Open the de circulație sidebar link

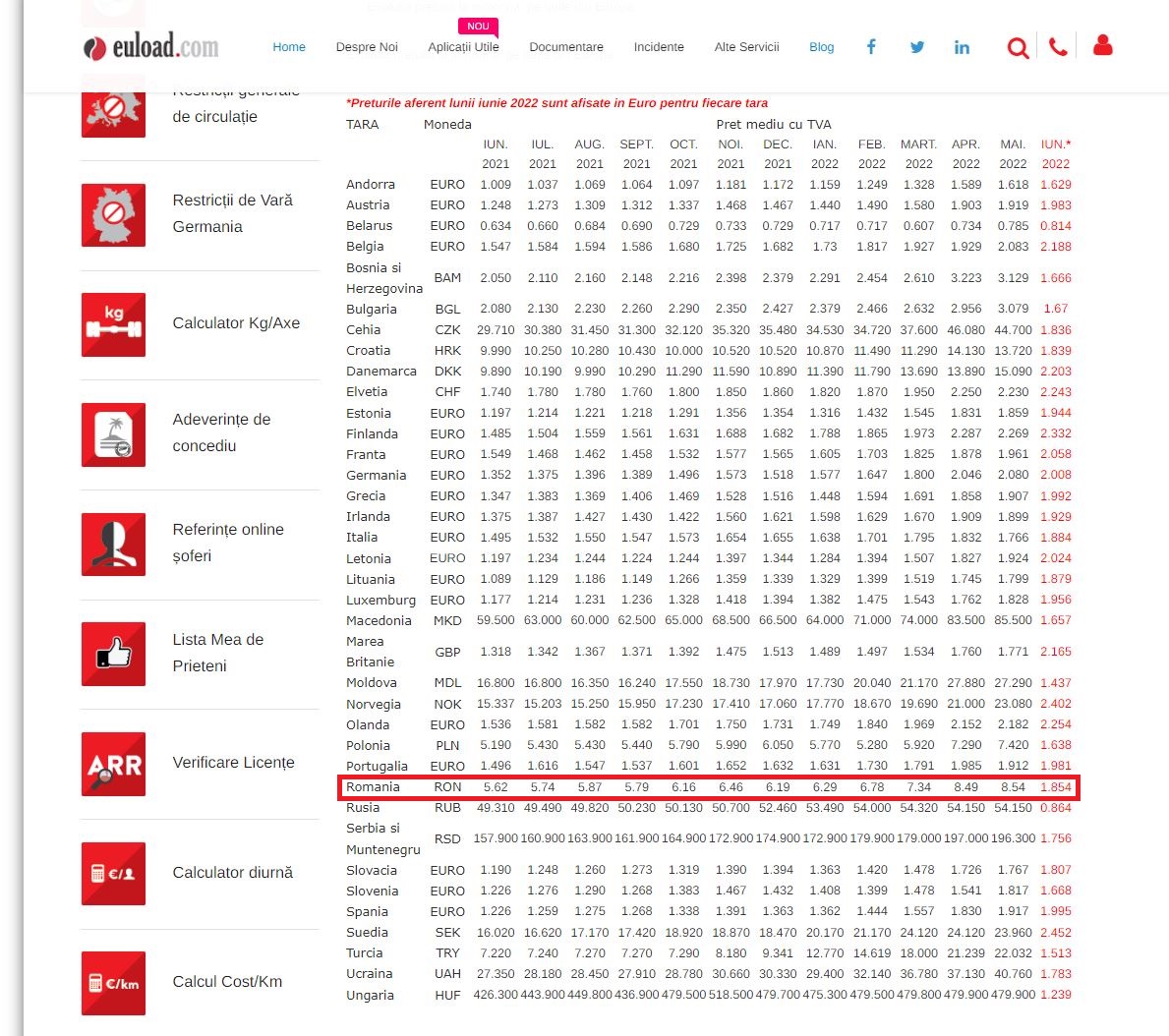pos(214,116)
